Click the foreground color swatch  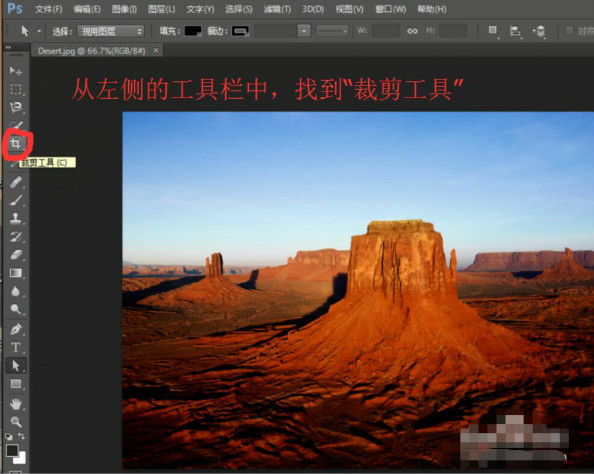pos(12,451)
